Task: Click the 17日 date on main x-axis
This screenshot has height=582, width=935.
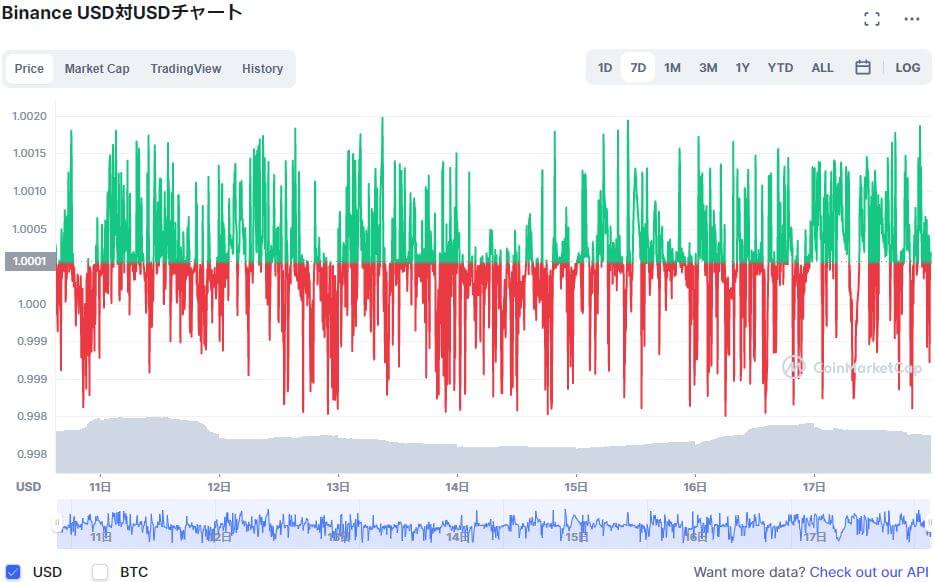Action: point(813,487)
